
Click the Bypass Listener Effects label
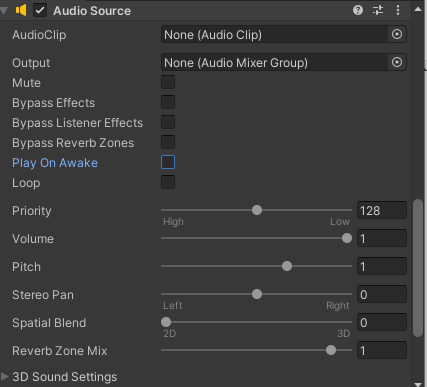coord(78,123)
